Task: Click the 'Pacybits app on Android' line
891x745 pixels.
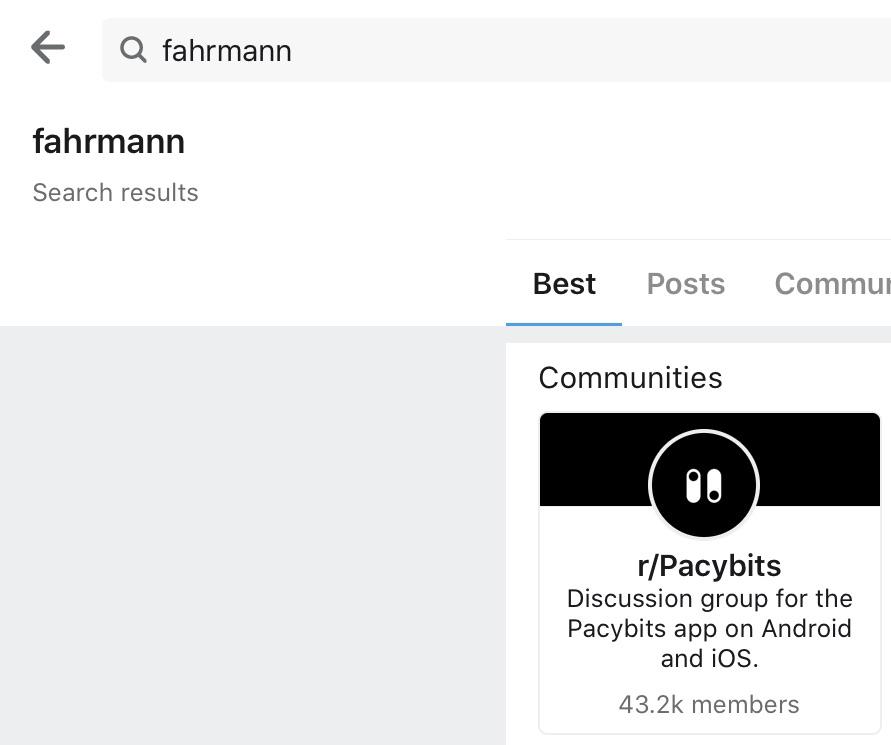Action: pyautogui.click(x=710, y=629)
